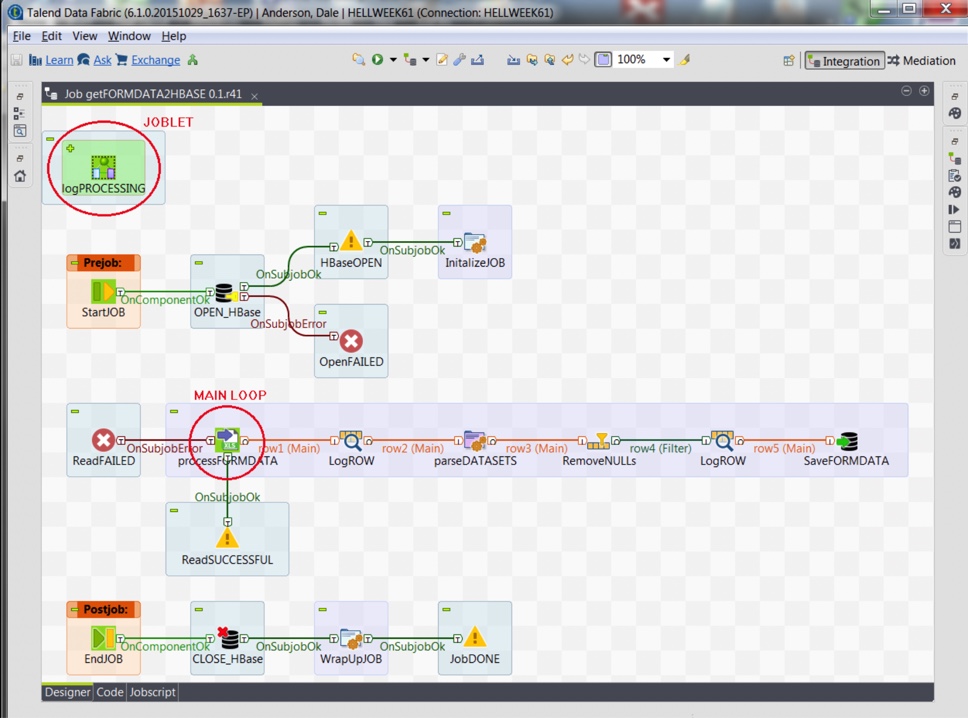
Task: Open the Exchange link
Action: click(156, 60)
